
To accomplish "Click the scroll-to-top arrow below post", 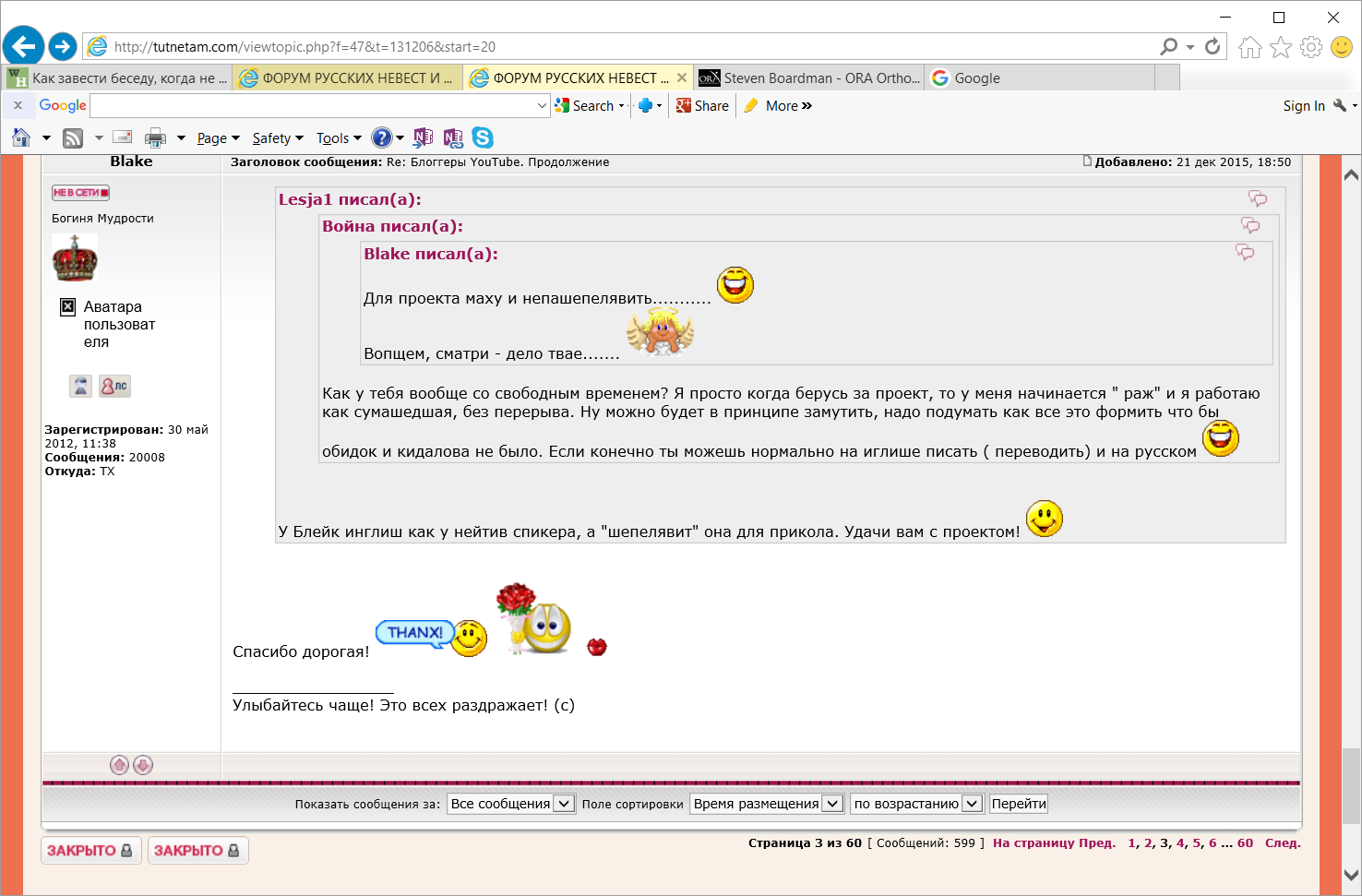I will pyautogui.click(x=119, y=765).
